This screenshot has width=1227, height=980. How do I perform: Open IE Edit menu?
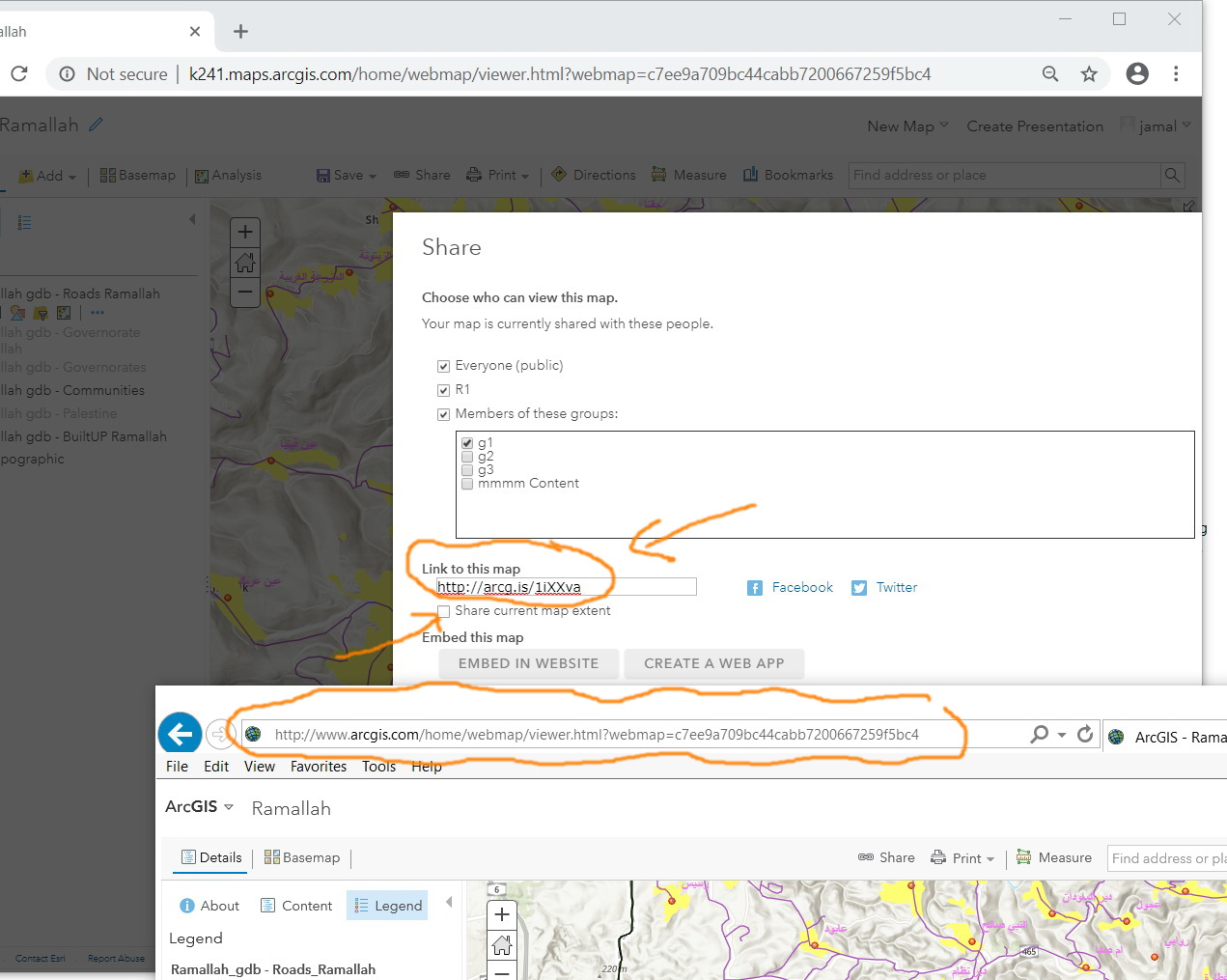(216, 766)
